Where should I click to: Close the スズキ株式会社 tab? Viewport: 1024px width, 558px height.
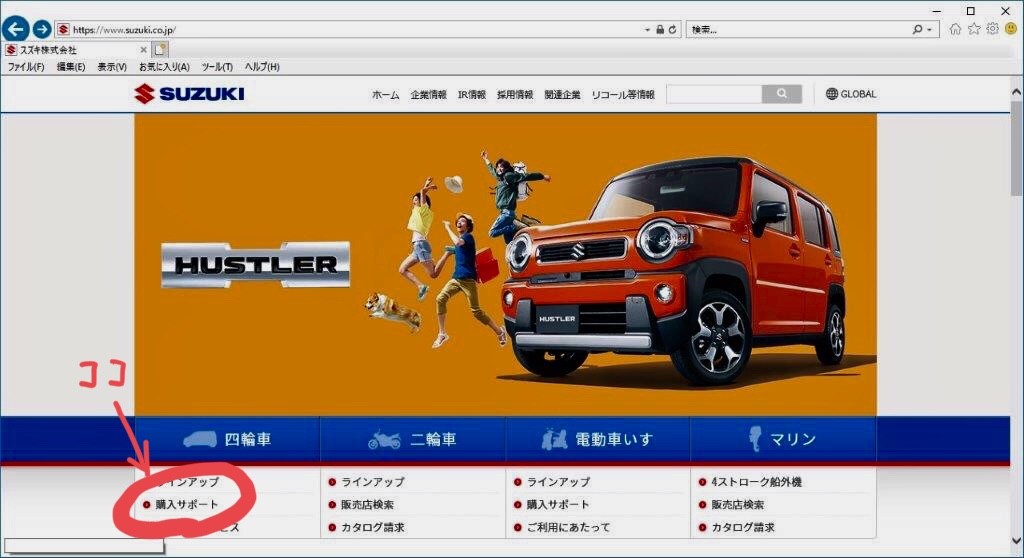point(144,50)
